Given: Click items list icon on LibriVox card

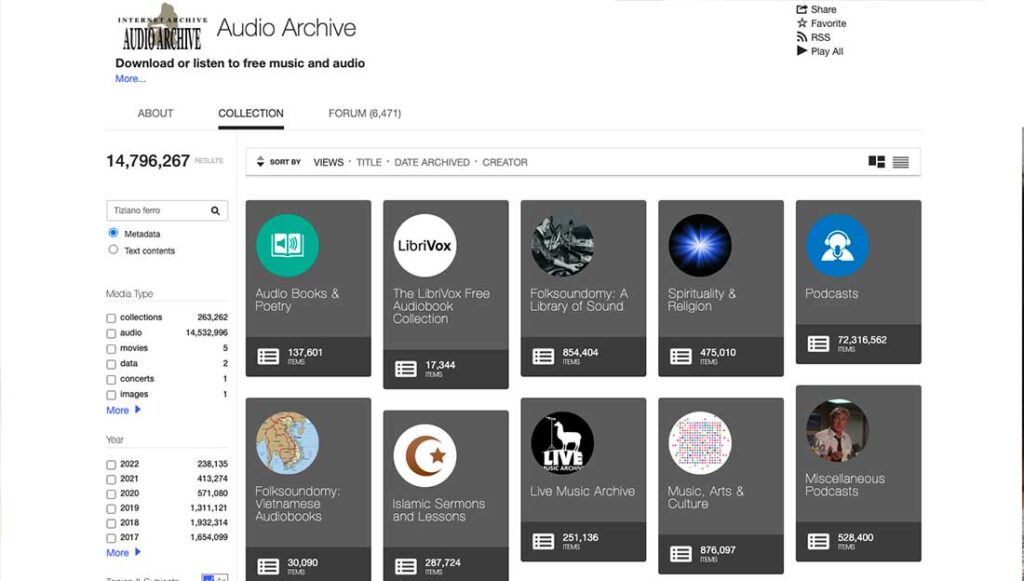Looking at the screenshot, I should 406,369.
